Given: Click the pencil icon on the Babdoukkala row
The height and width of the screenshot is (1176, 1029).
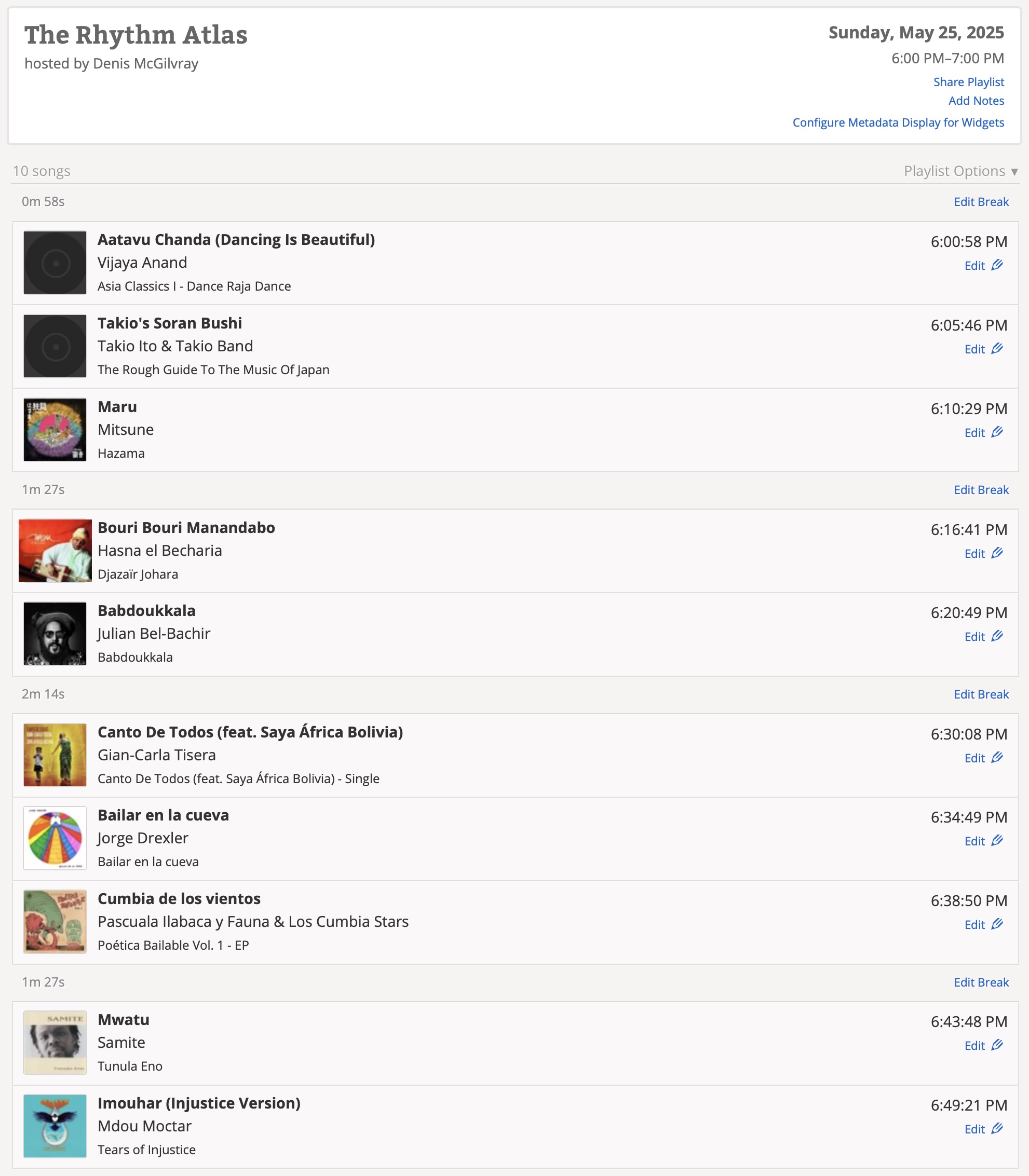Looking at the screenshot, I should 997,636.
